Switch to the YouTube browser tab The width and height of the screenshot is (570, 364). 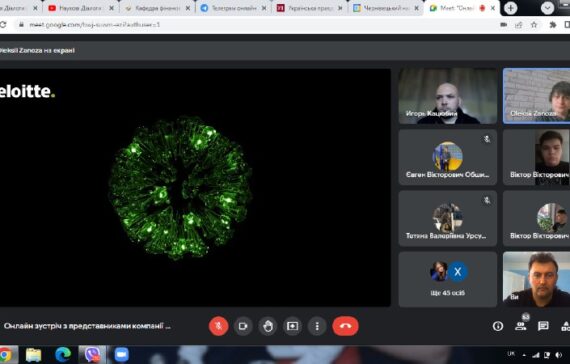tap(81, 8)
